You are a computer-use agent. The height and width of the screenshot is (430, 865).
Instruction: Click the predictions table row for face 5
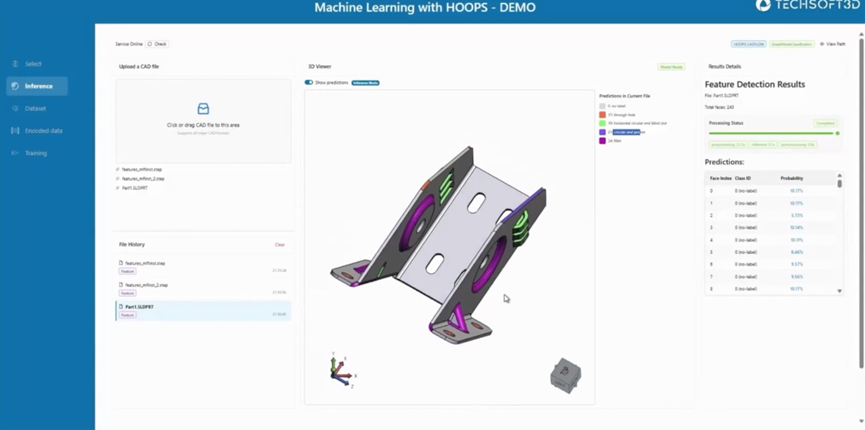pos(770,252)
